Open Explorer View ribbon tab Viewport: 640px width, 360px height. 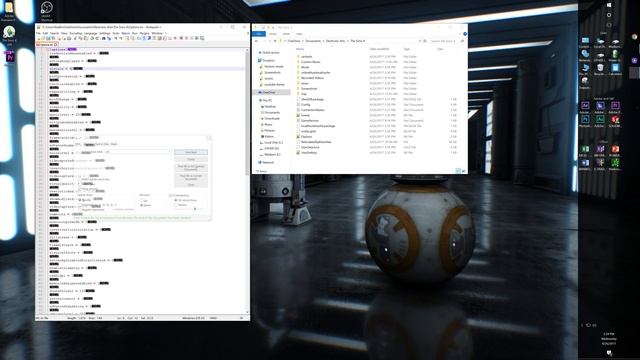coord(299,34)
